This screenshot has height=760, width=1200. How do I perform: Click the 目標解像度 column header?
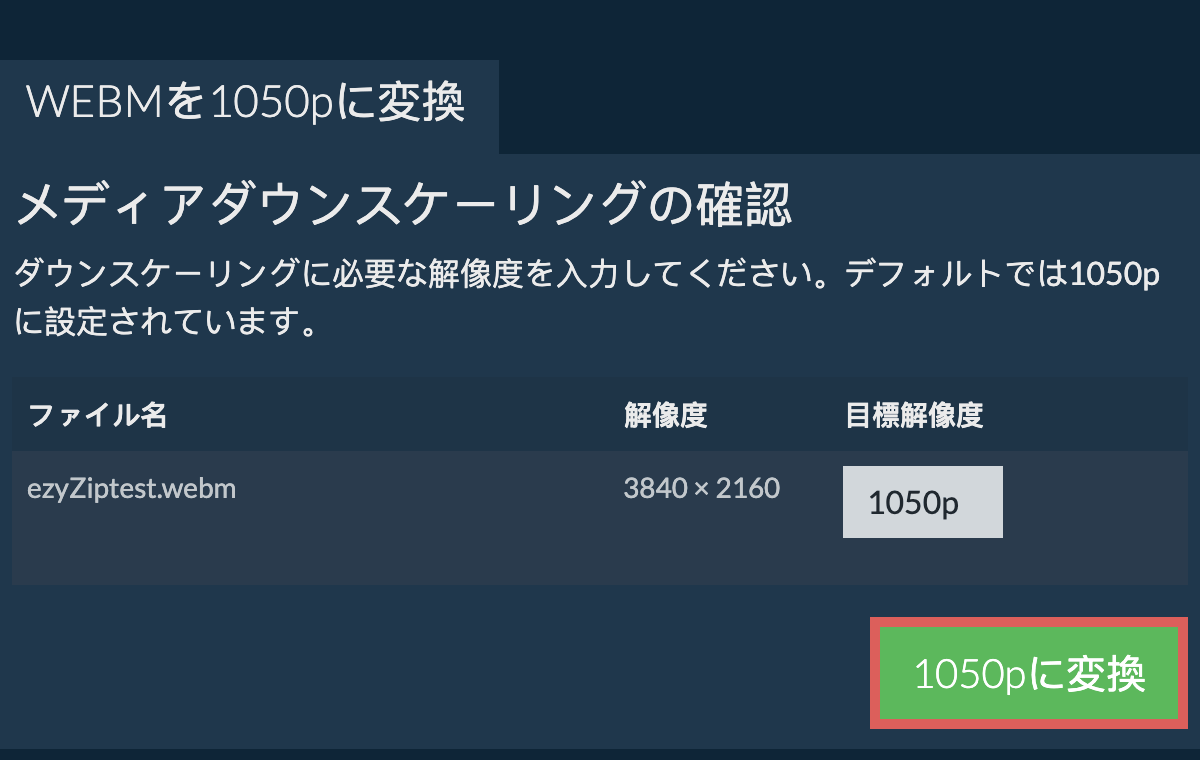[914, 415]
